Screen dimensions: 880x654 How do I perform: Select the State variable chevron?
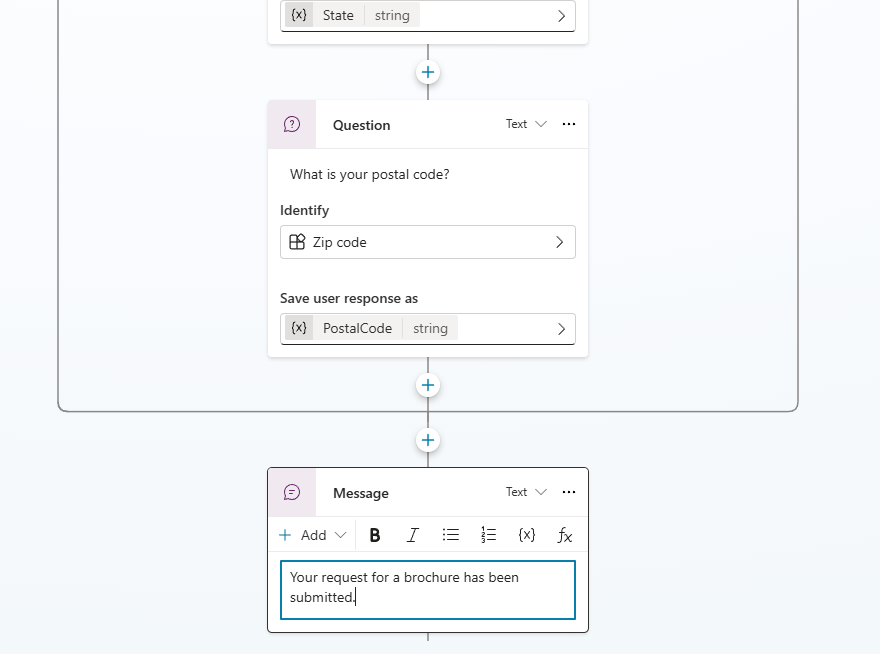click(561, 15)
